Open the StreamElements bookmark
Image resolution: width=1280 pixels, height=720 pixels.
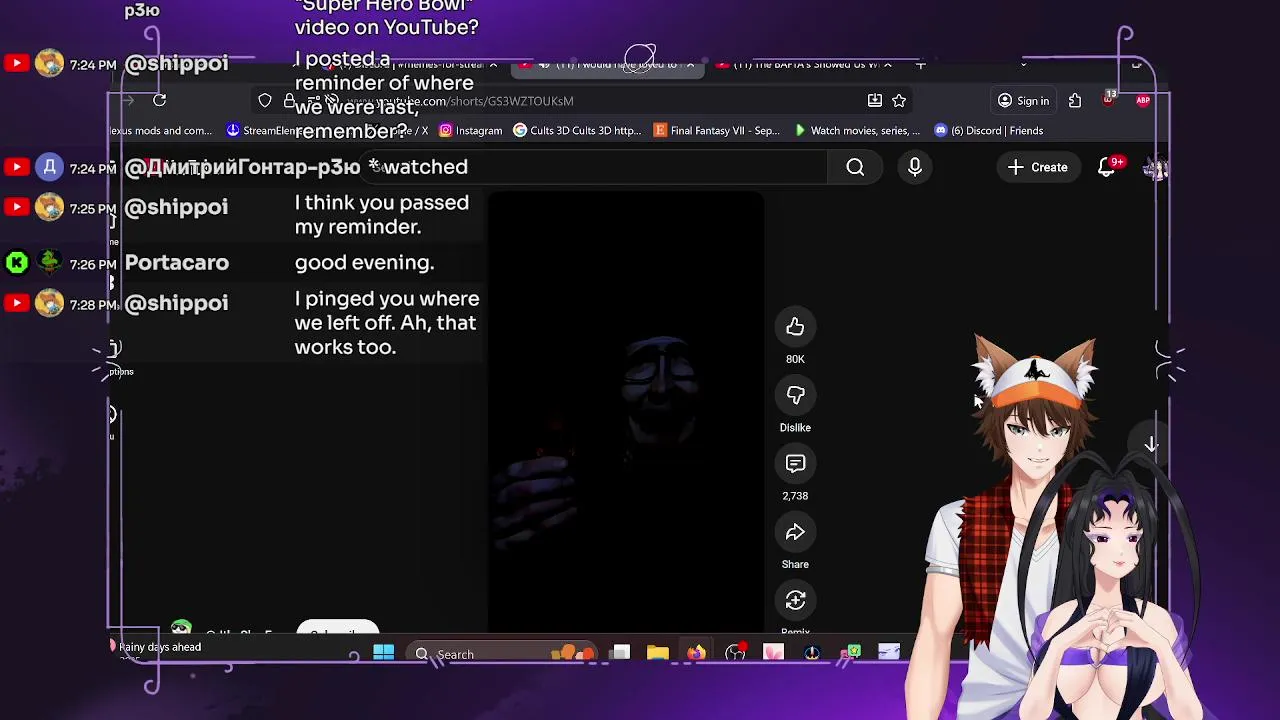[265, 131]
